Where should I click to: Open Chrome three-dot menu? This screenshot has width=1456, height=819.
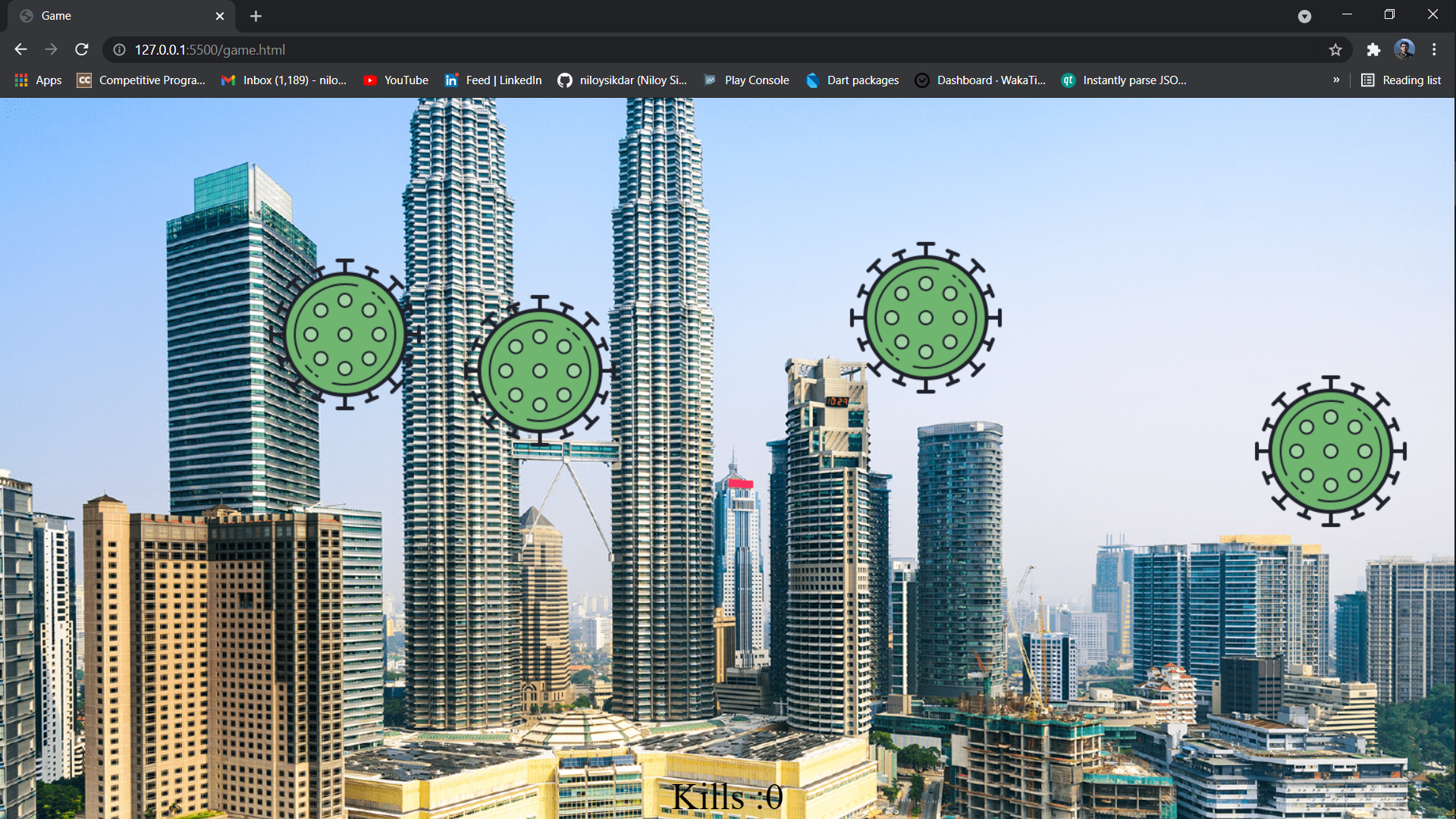click(1434, 50)
